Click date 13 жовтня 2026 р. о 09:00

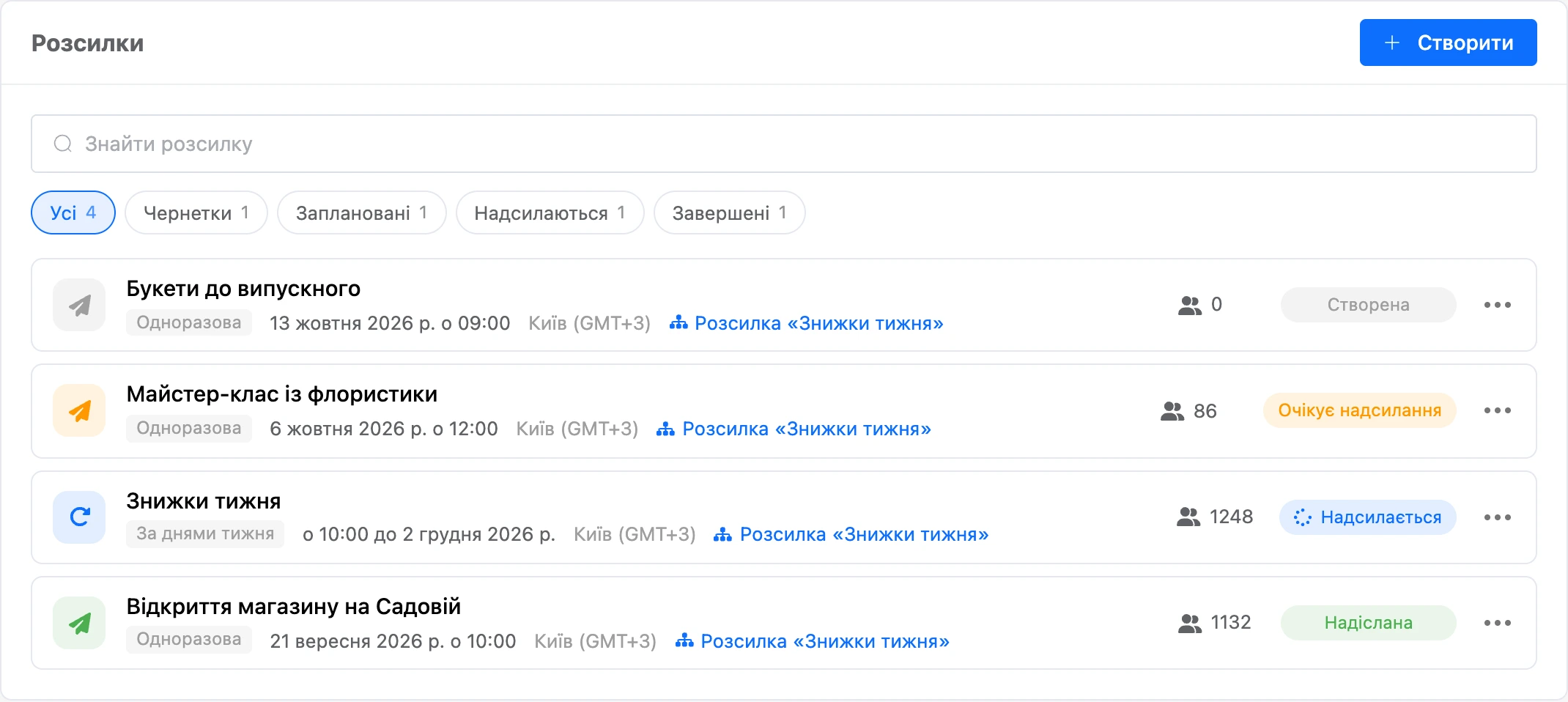(390, 323)
